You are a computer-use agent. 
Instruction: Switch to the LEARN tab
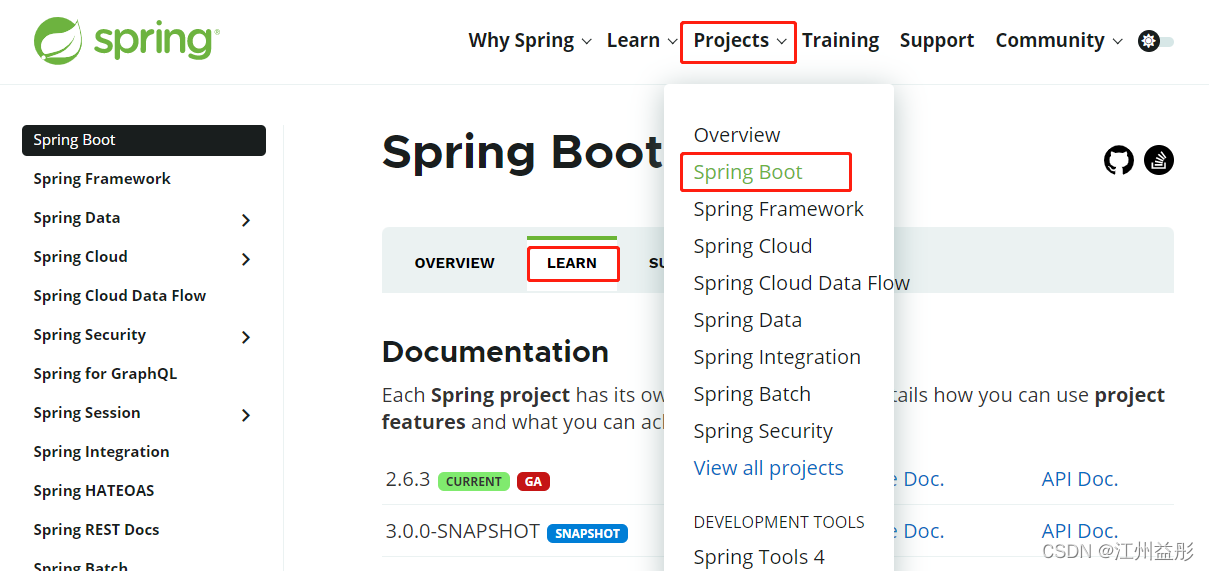pyautogui.click(x=572, y=263)
